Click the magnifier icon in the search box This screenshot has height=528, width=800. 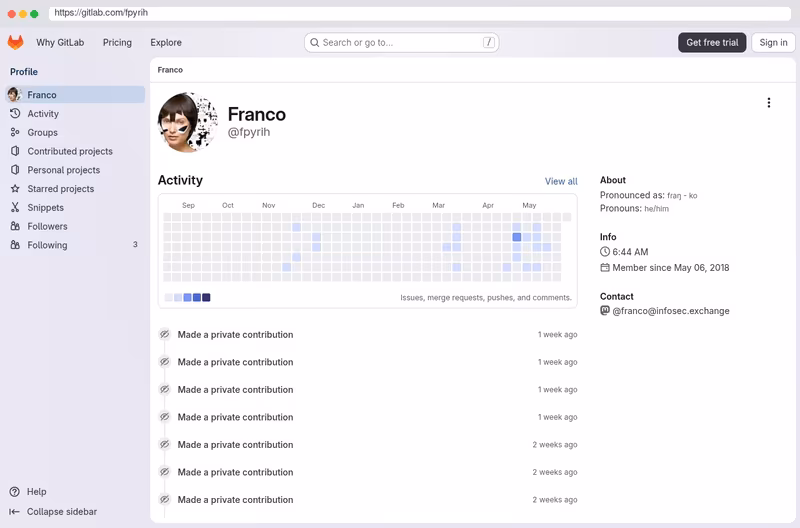pos(315,42)
